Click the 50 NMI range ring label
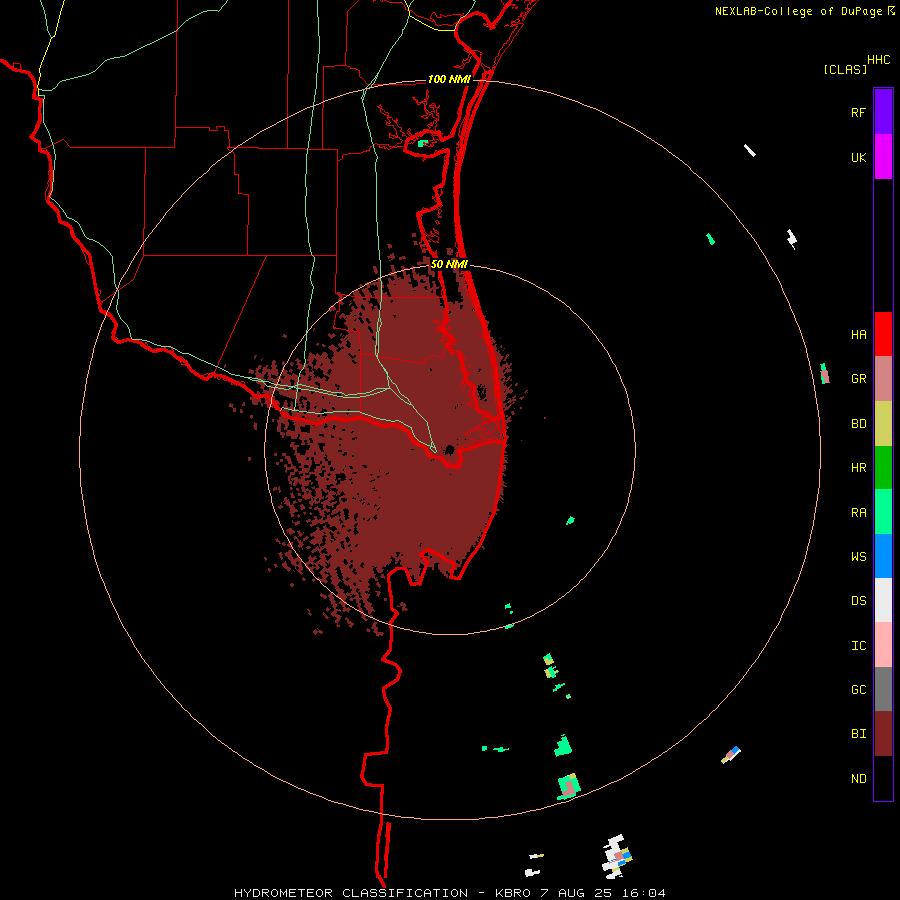The width and height of the screenshot is (900, 900). (449, 265)
